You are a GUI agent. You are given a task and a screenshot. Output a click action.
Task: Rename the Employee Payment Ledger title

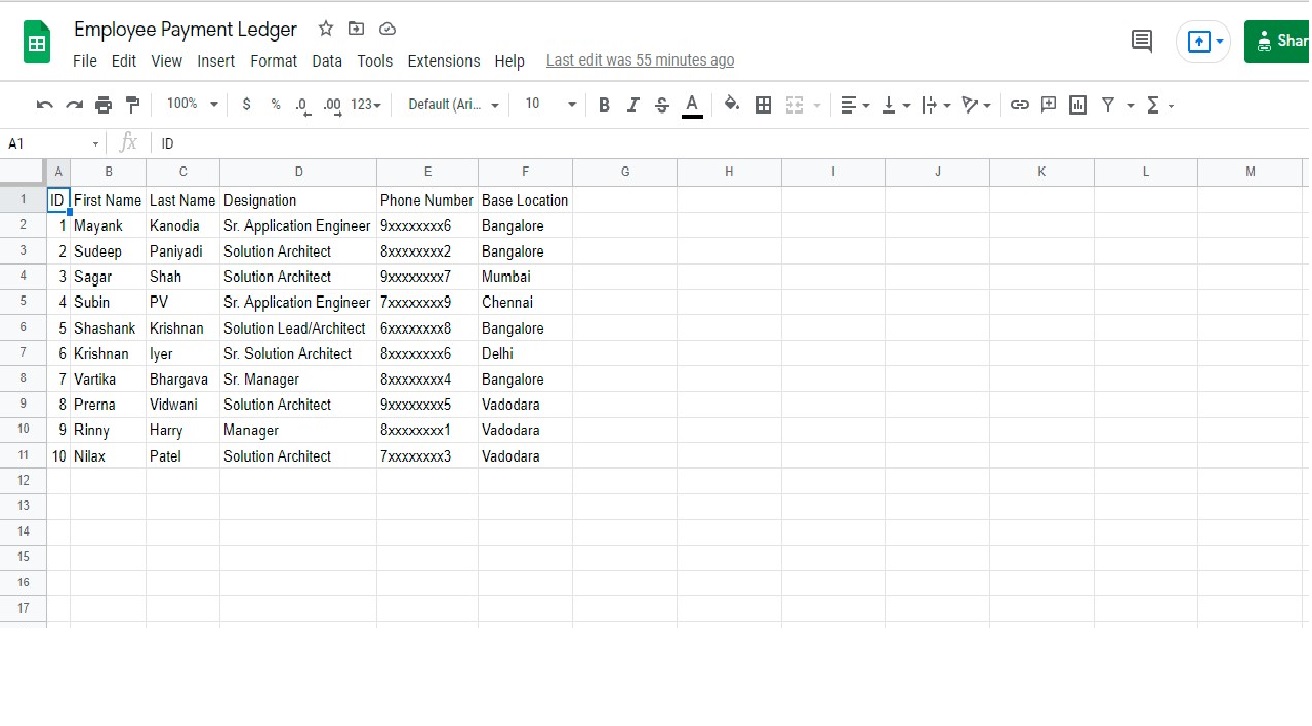[x=186, y=29]
